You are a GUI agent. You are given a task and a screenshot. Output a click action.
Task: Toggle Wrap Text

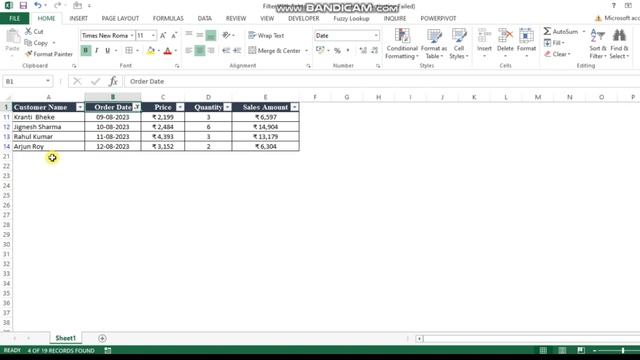coord(266,36)
